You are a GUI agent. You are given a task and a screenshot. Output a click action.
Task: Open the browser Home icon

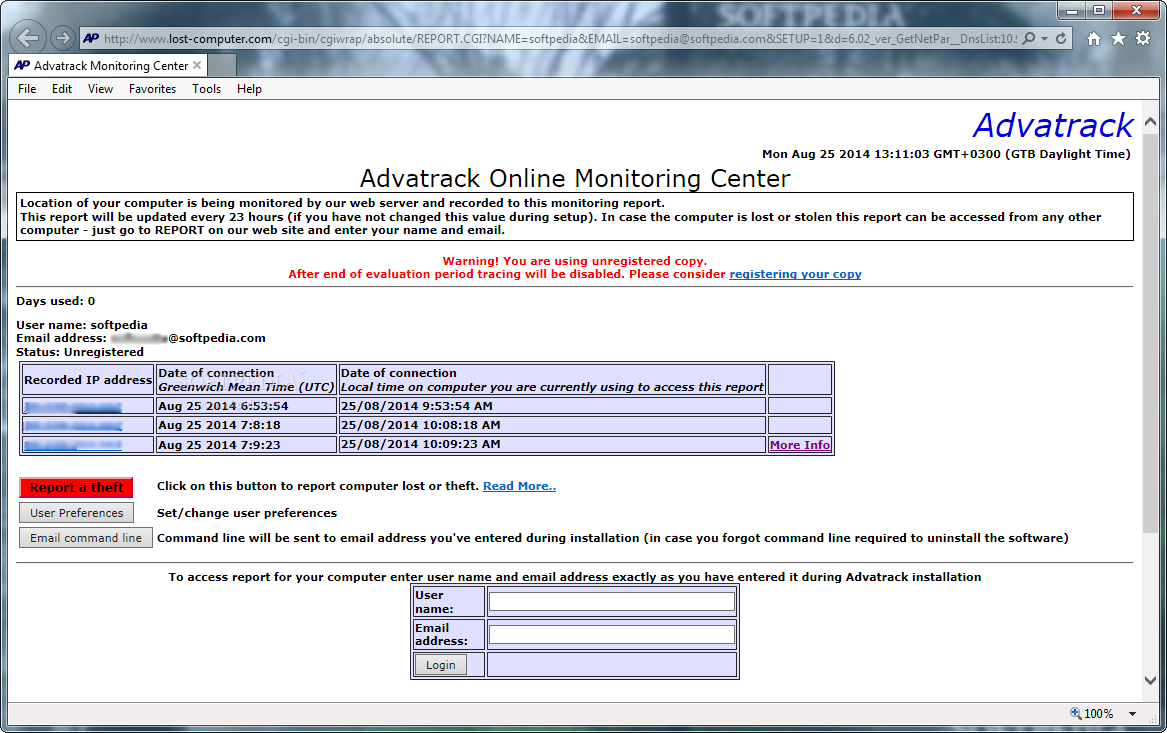point(1093,39)
